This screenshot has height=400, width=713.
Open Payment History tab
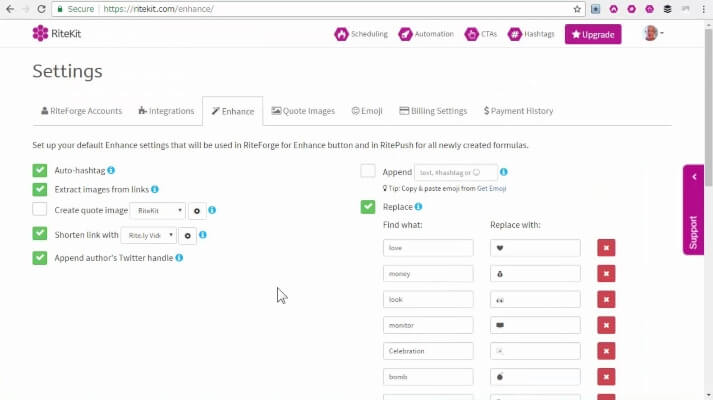[x=518, y=111]
